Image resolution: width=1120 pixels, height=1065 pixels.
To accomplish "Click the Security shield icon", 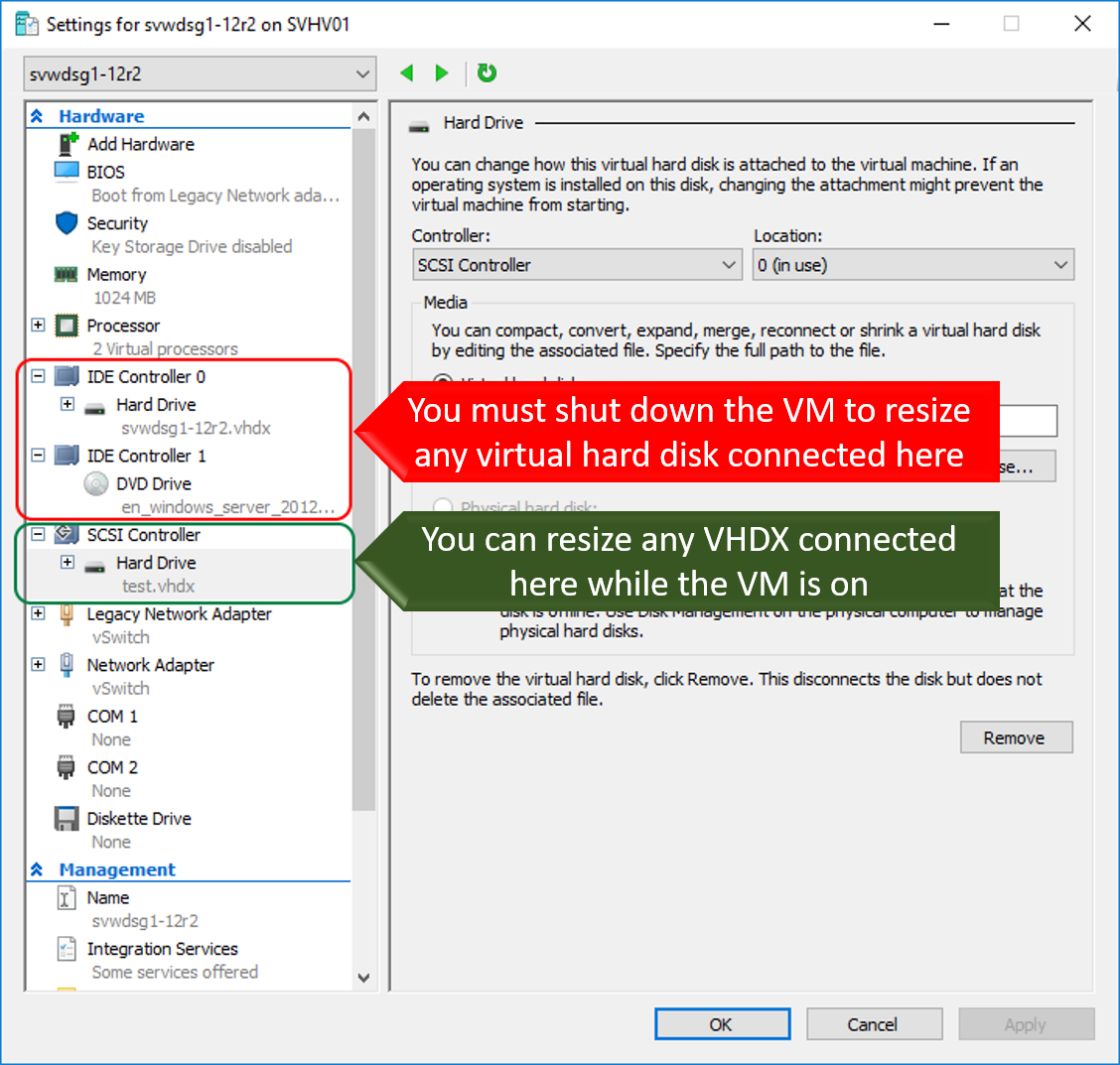I will [x=66, y=223].
